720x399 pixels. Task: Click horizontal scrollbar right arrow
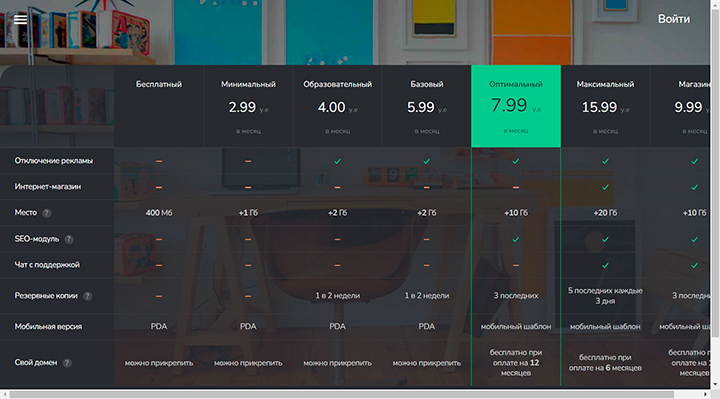pos(706,394)
